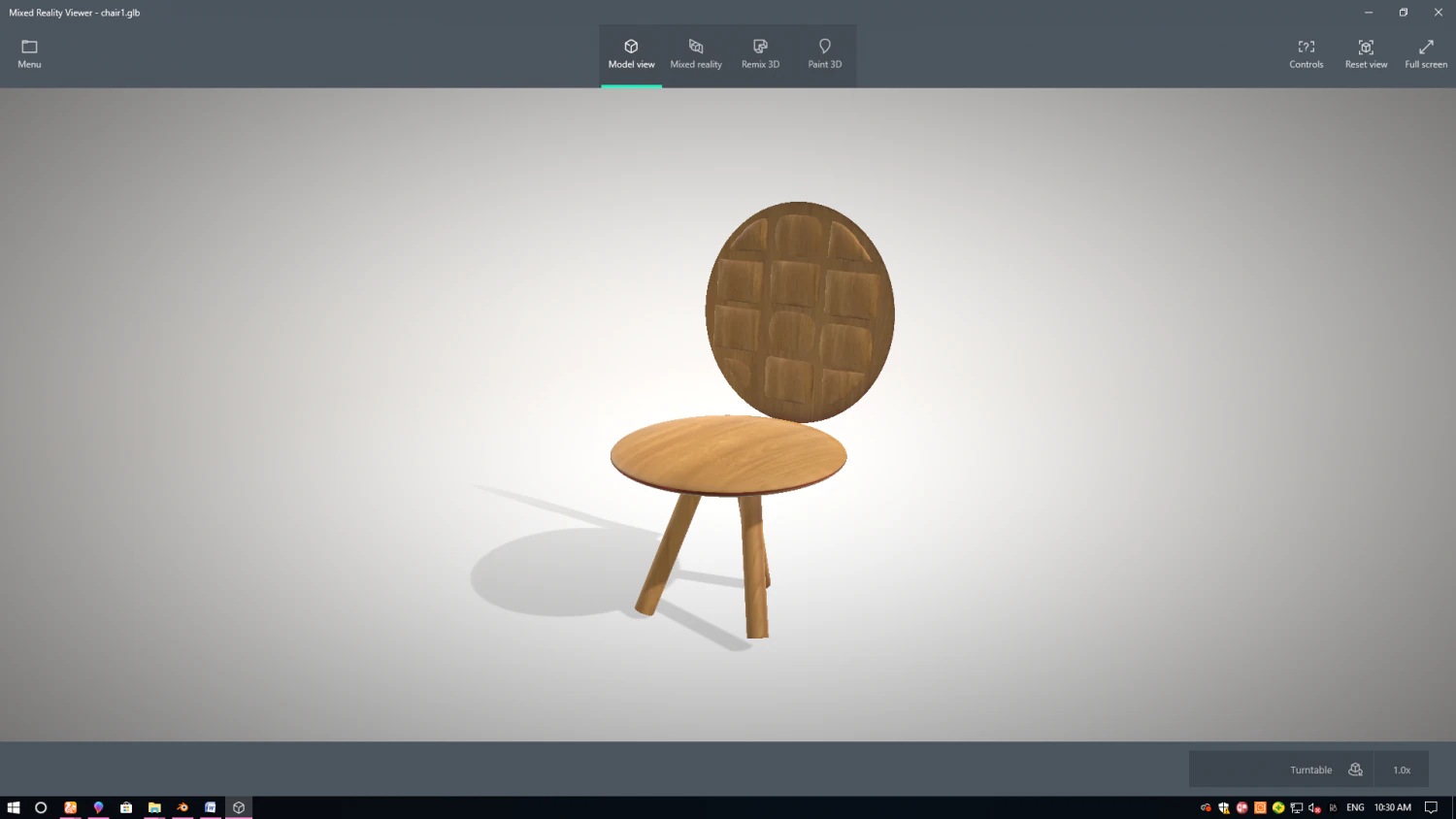Click the Remix 3D icon
The image size is (1456, 819).
pyautogui.click(x=760, y=46)
